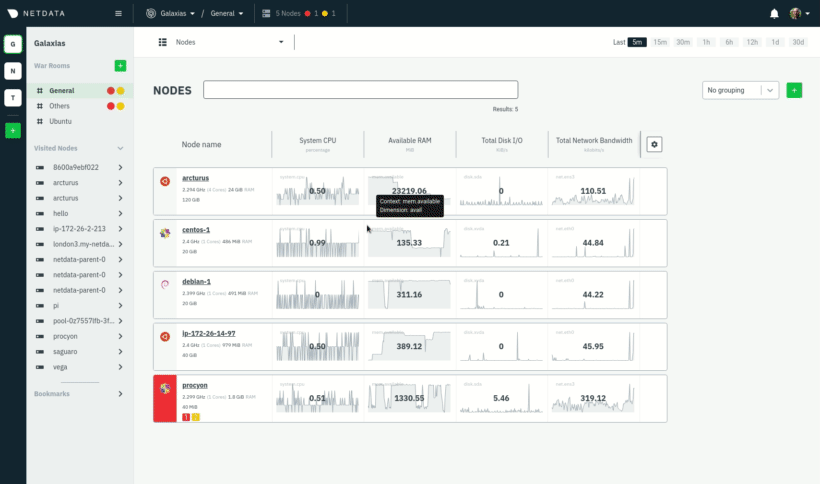Click centos-1 Available RAM chart
This screenshot has height=484, width=820.
[x=409, y=243]
